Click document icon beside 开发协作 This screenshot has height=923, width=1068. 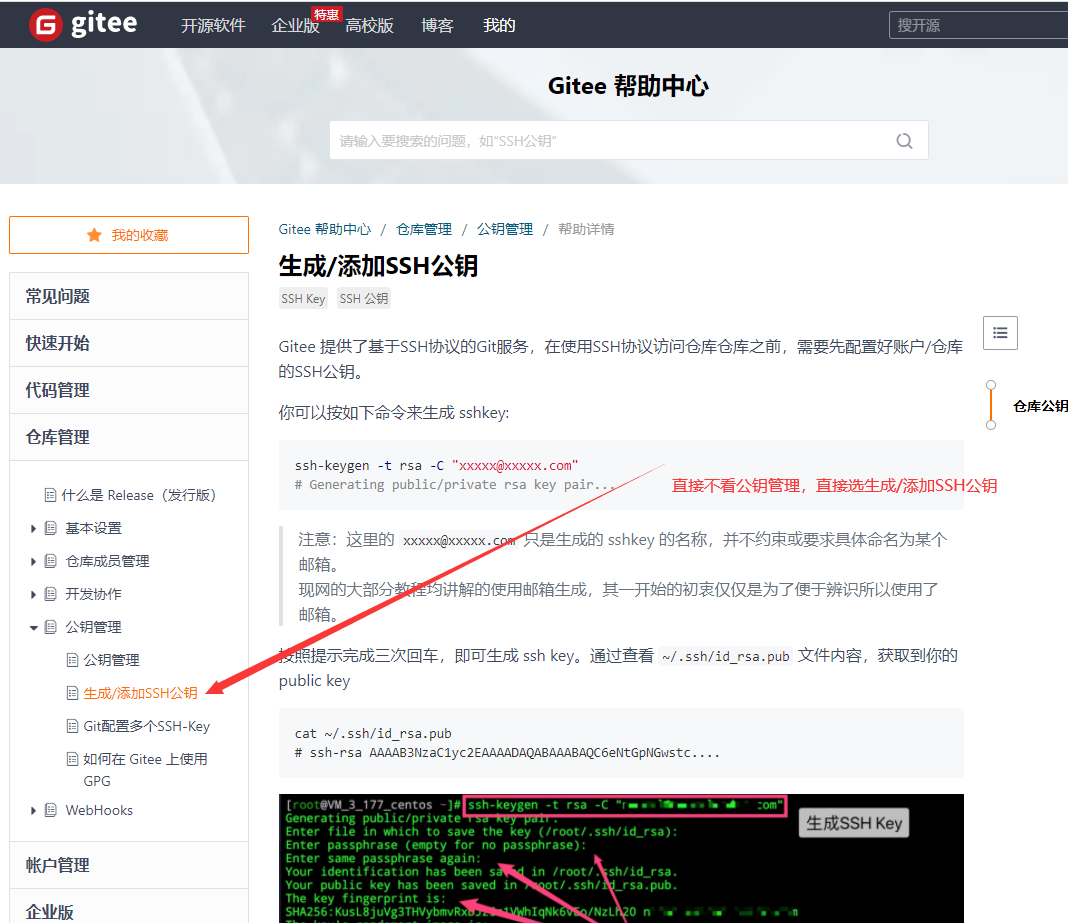50,595
